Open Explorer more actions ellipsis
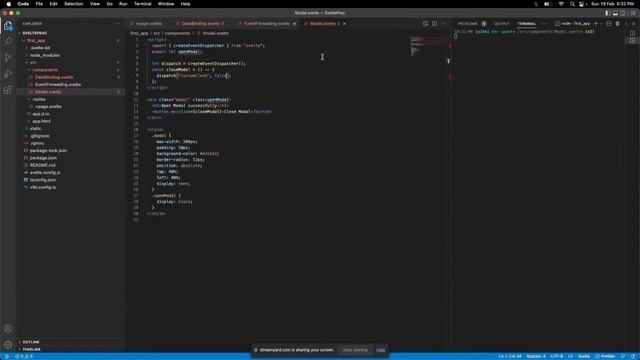This screenshot has width=640, height=360. pos(118,24)
